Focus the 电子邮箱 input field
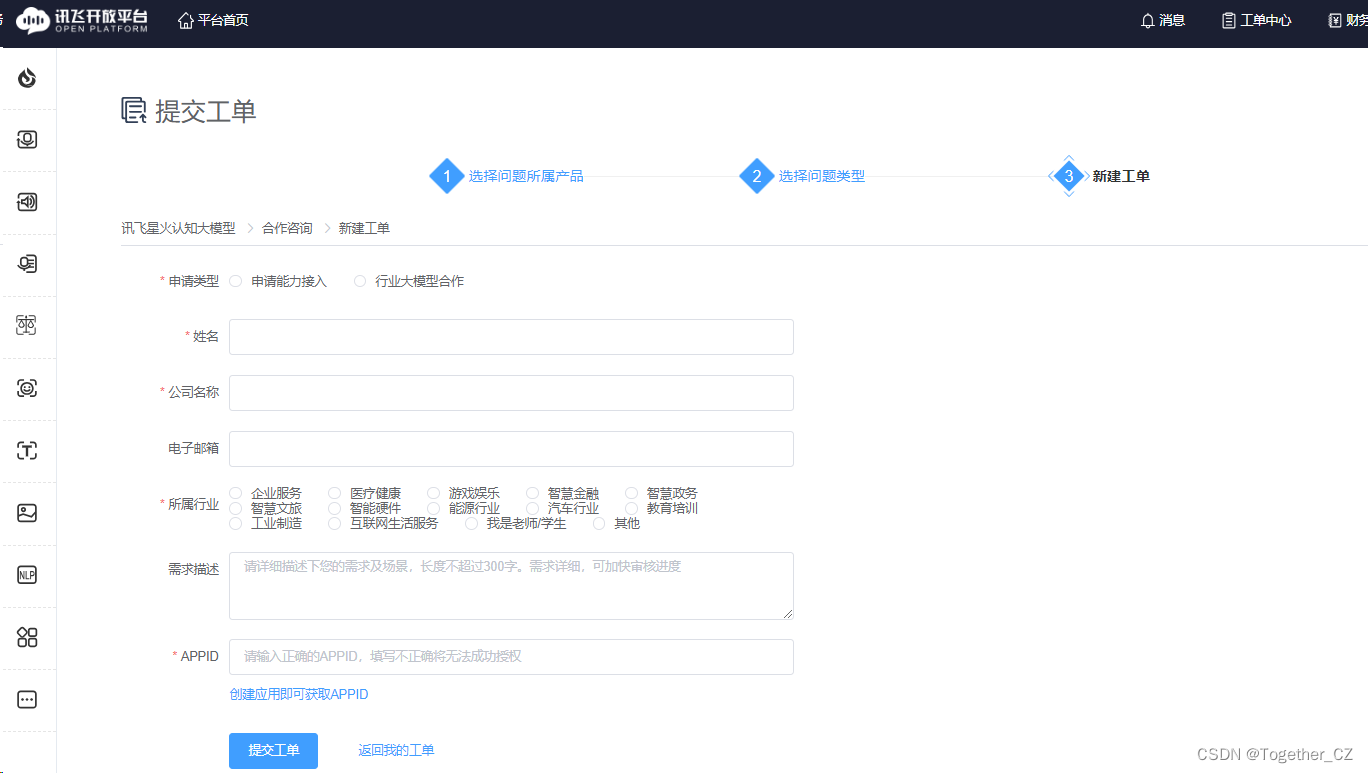Viewport: 1368px width, 773px height. (511, 449)
